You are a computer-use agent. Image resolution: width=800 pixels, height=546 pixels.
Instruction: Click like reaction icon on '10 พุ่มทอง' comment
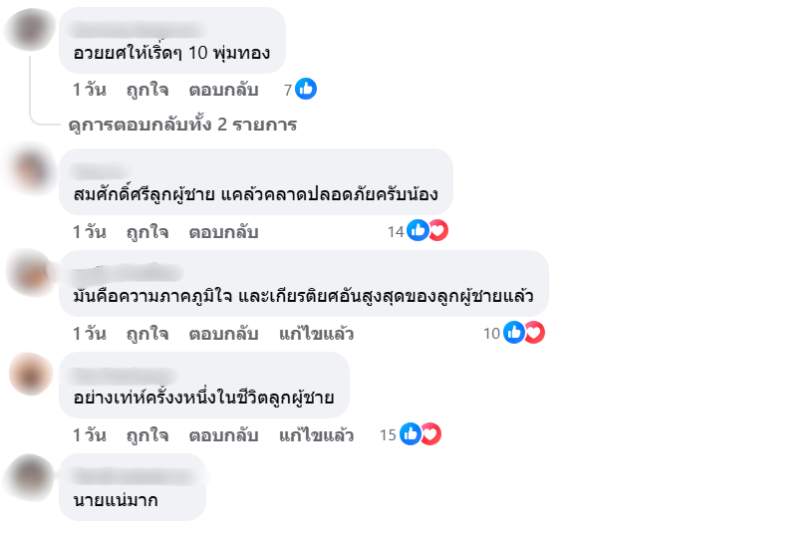point(306,89)
